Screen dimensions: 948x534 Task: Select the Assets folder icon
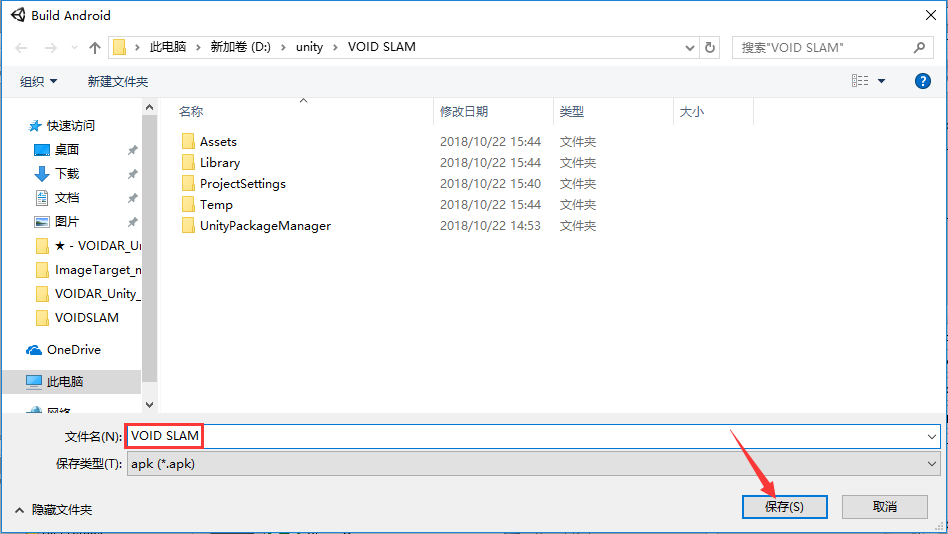(188, 142)
